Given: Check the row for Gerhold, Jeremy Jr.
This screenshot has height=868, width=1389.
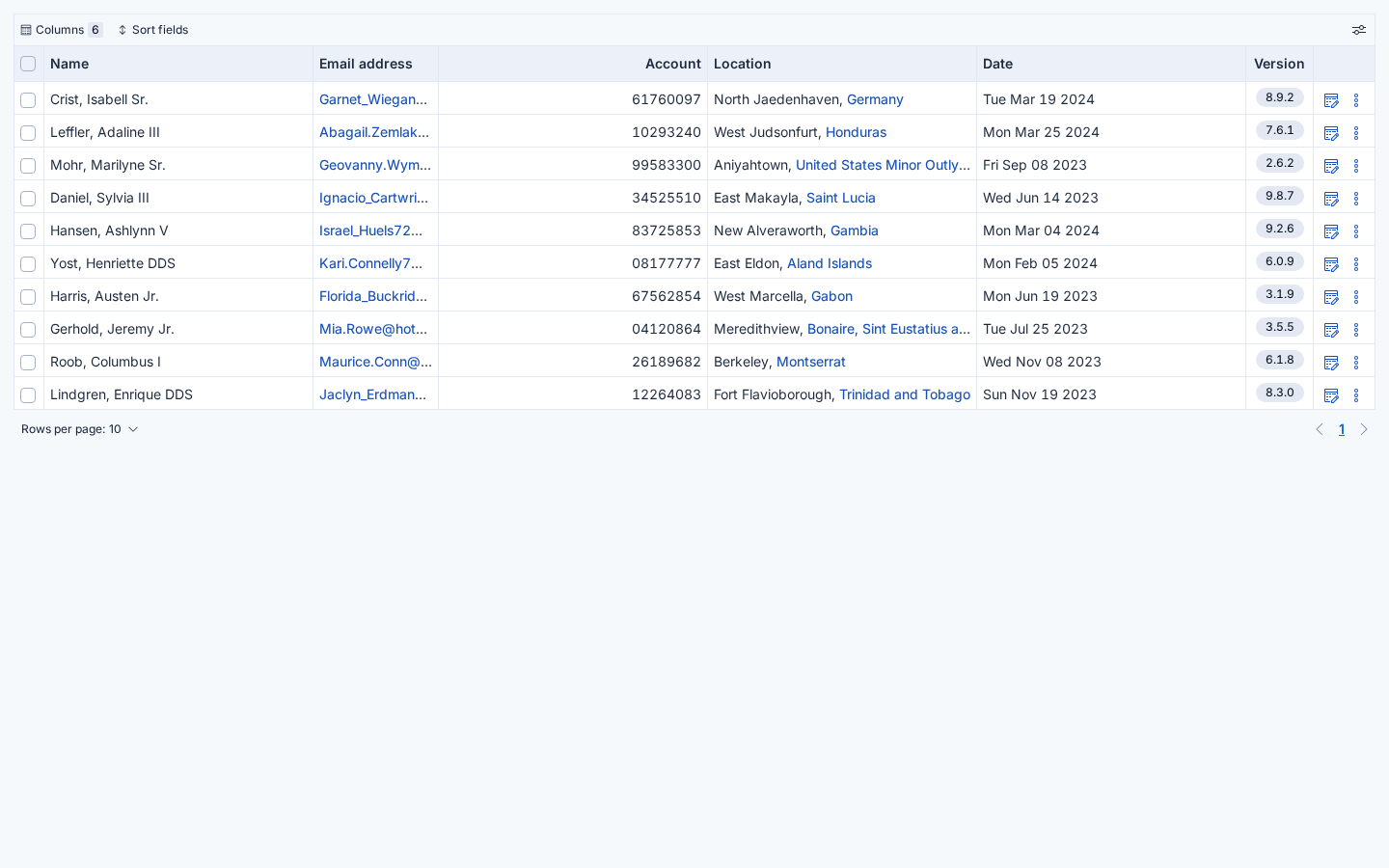Looking at the screenshot, I should point(28,330).
